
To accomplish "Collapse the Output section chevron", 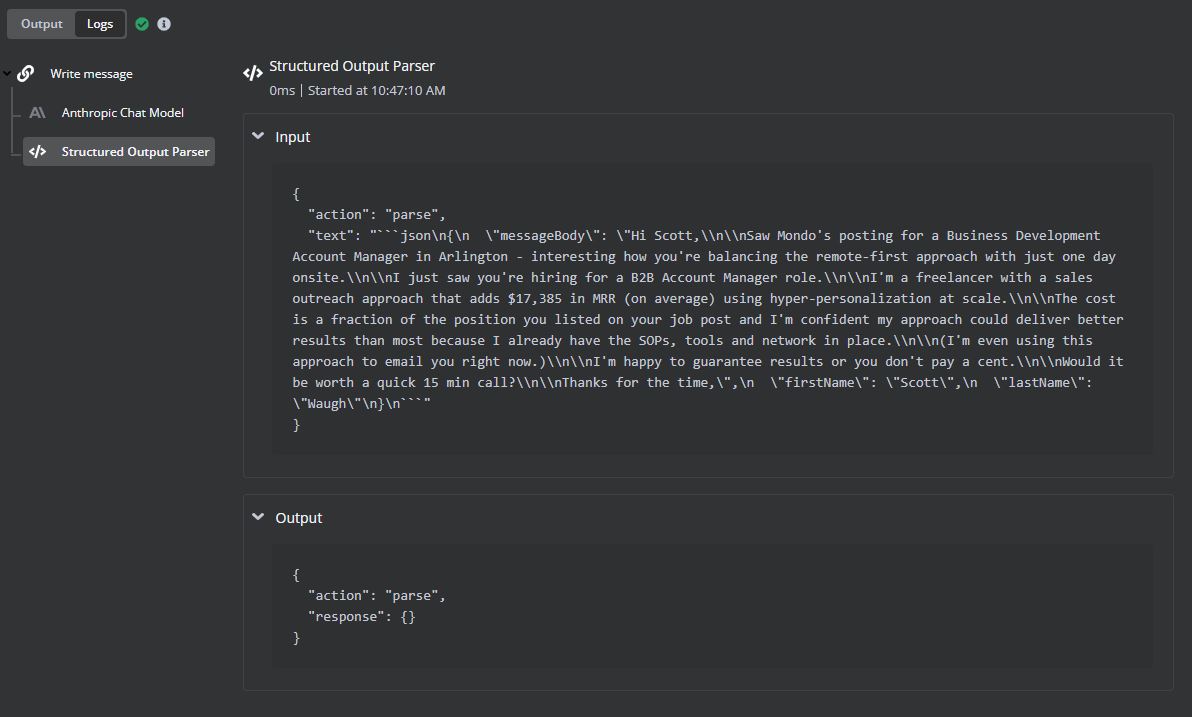I will pyautogui.click(x=258, y=517).
